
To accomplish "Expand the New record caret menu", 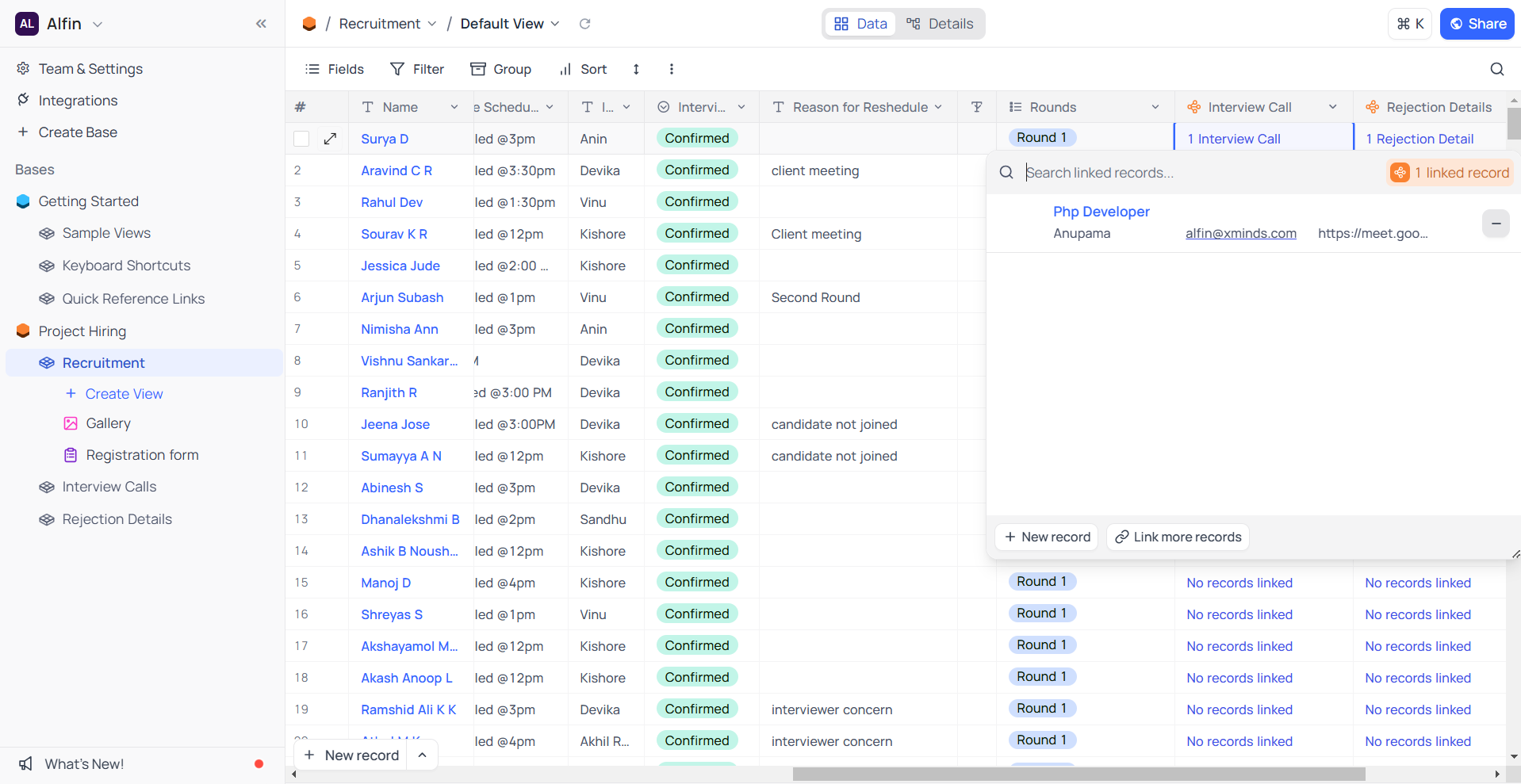I will pyautogui.click(x=423, y=755).
